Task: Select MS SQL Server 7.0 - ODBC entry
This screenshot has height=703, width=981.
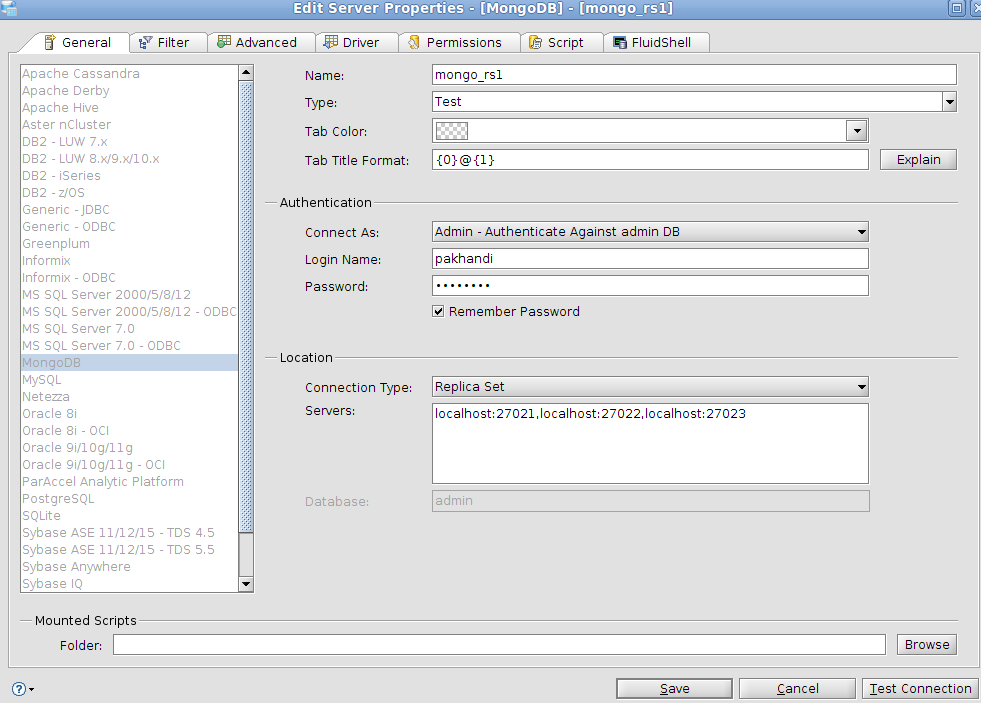Action: (x=130, y=346)
